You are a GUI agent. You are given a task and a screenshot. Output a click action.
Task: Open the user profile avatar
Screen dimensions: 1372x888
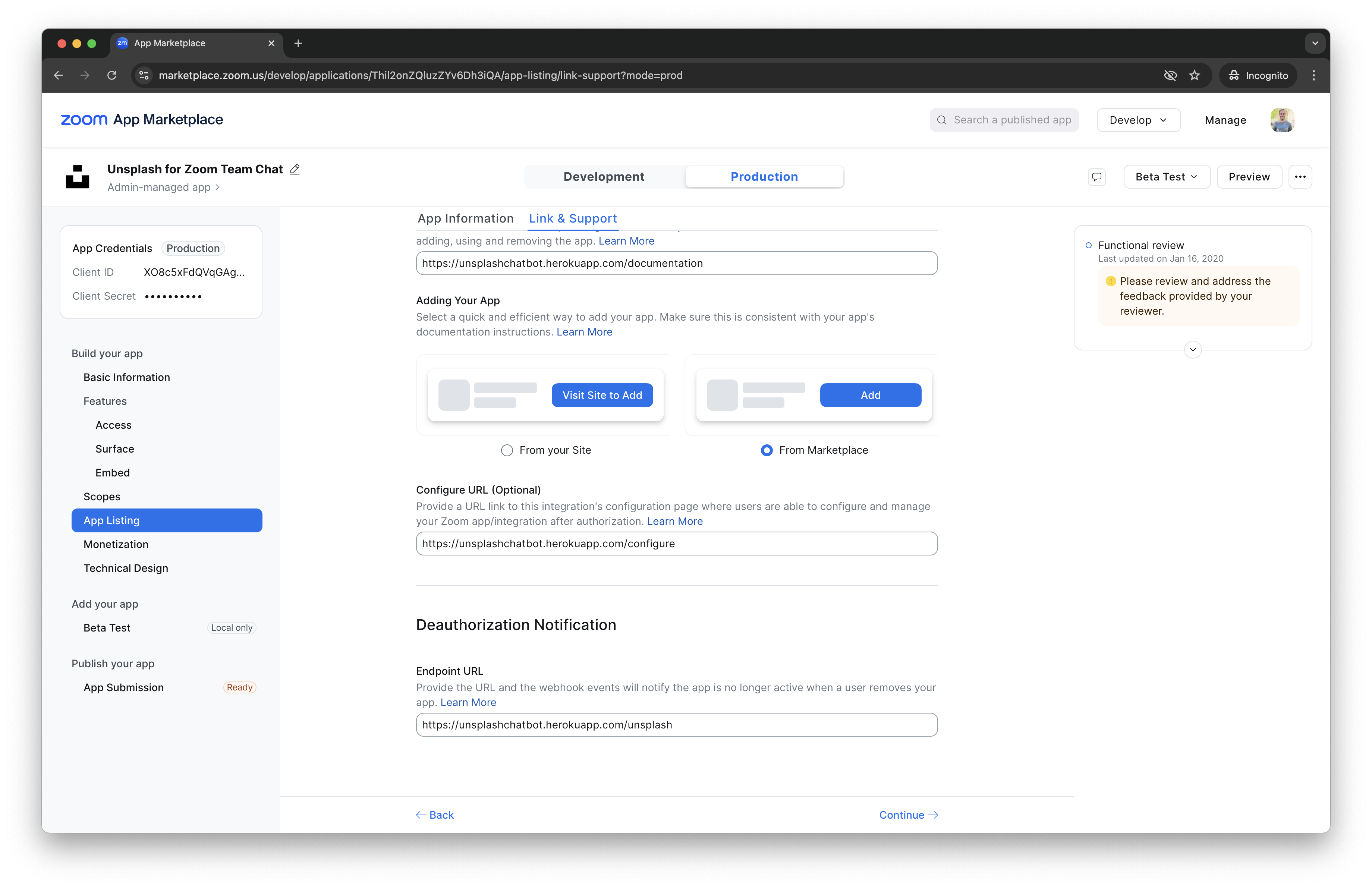pos(1282,120)
